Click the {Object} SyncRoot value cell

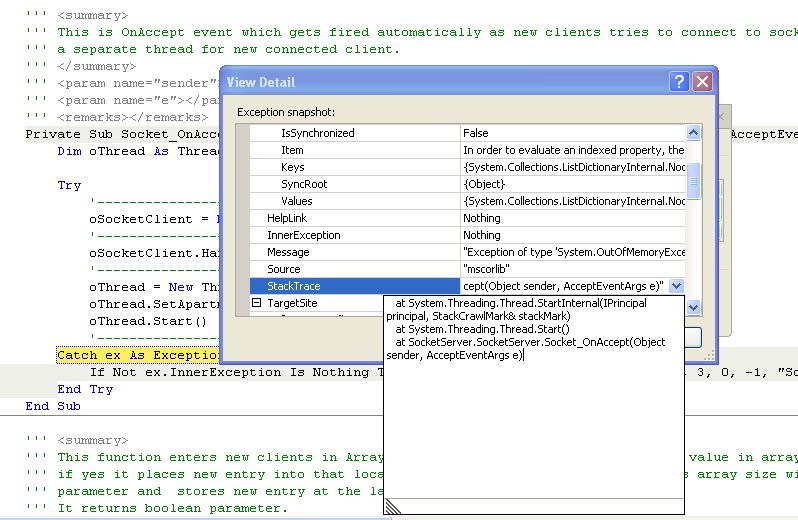(x=573, y=184)
